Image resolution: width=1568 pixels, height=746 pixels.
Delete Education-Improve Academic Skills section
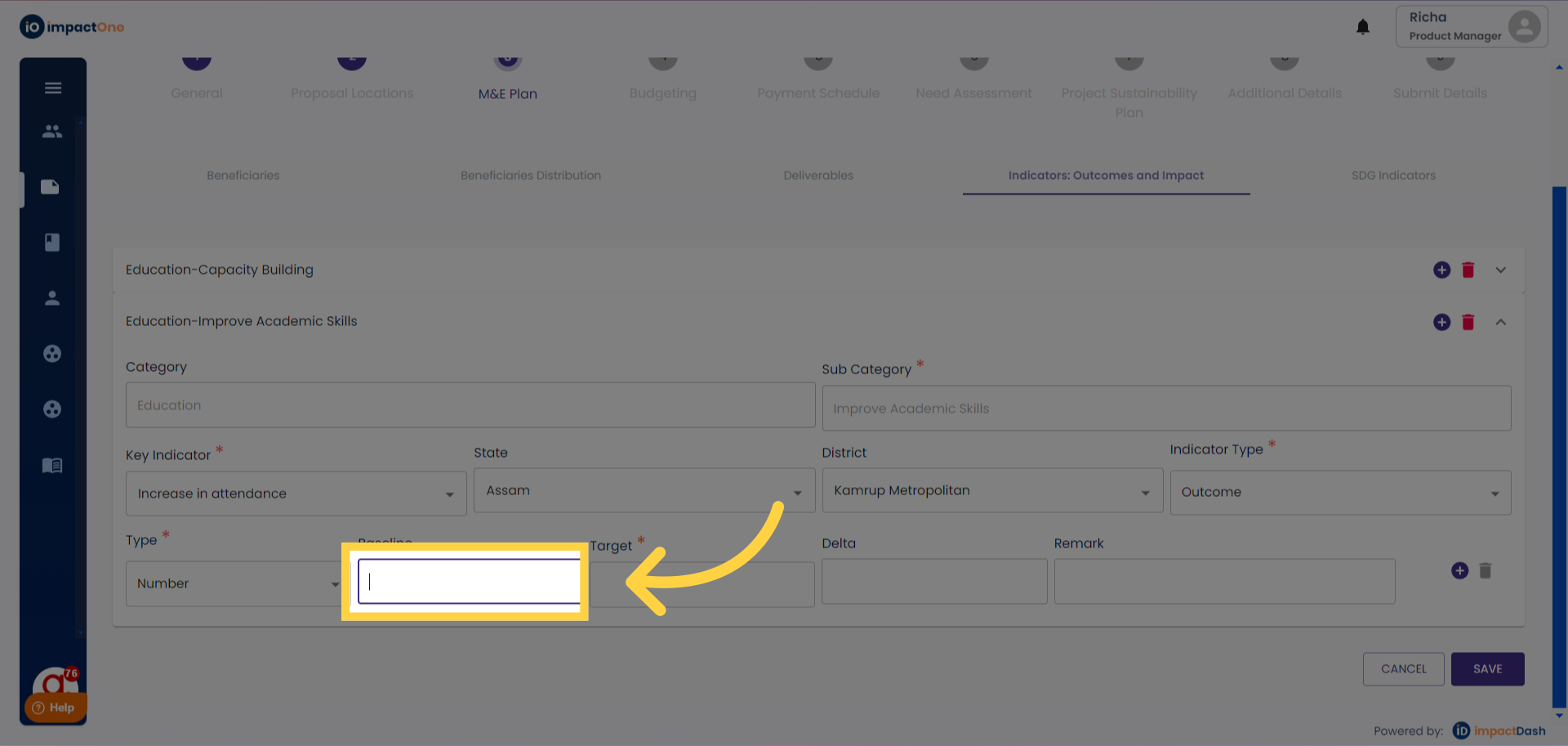click(x=1468, y=322)
